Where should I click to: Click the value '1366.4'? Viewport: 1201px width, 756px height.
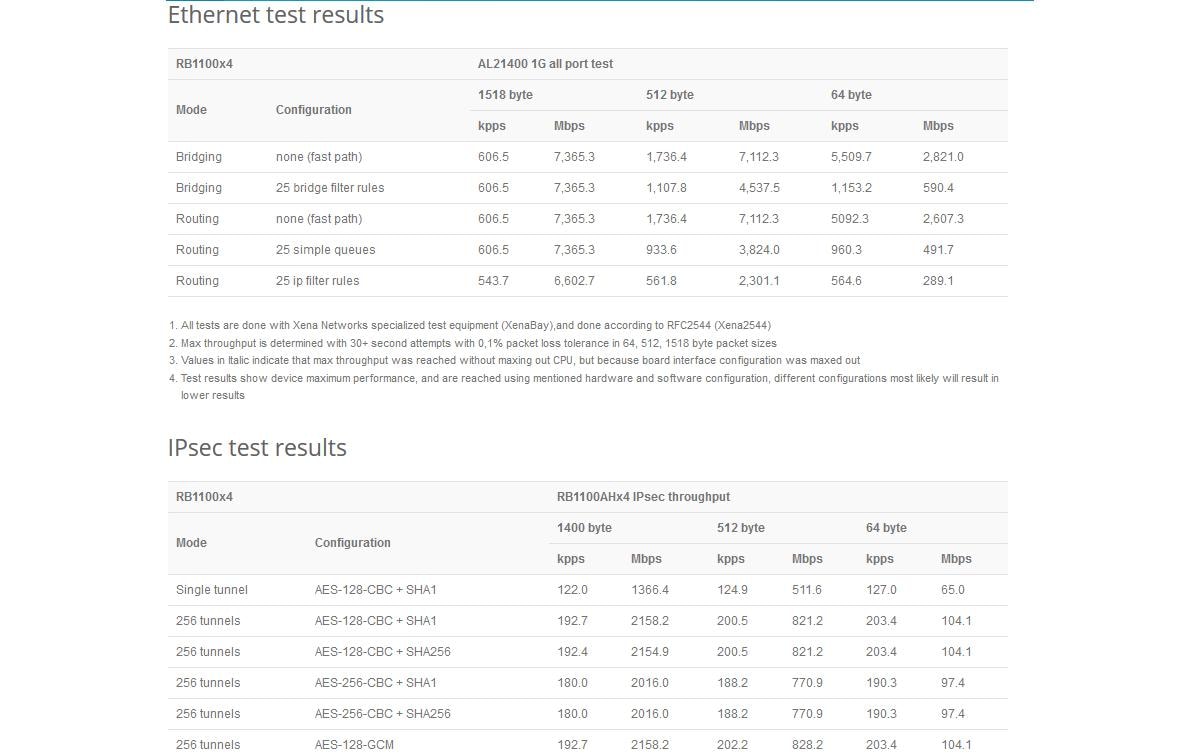pos(650,590)
